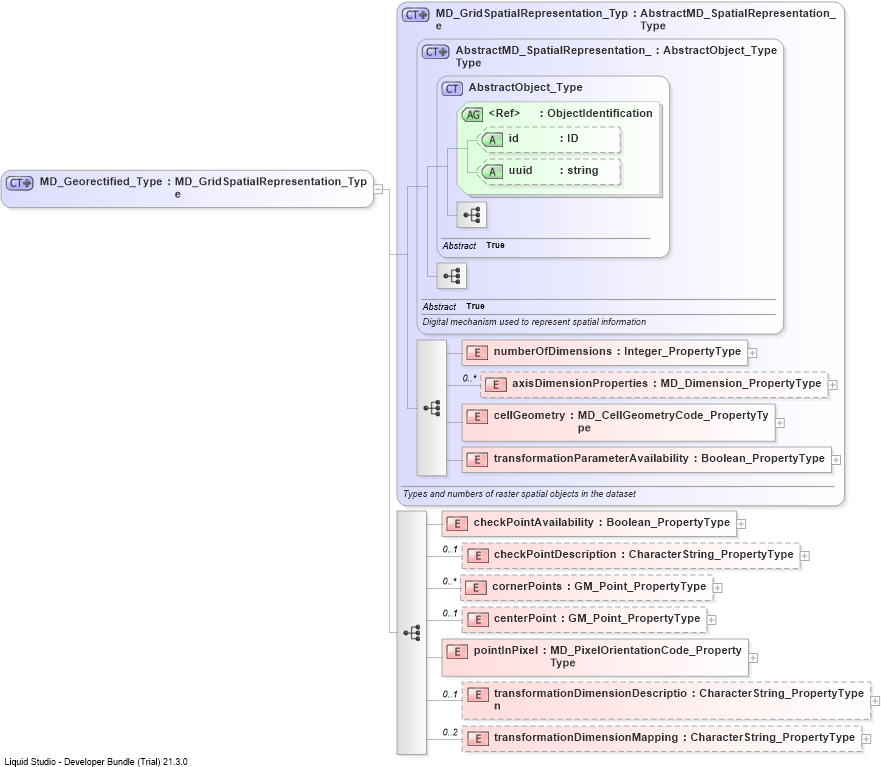Expand the cellGeometry element
Viewport: 881px width, 767px height.
pos(780,423)
